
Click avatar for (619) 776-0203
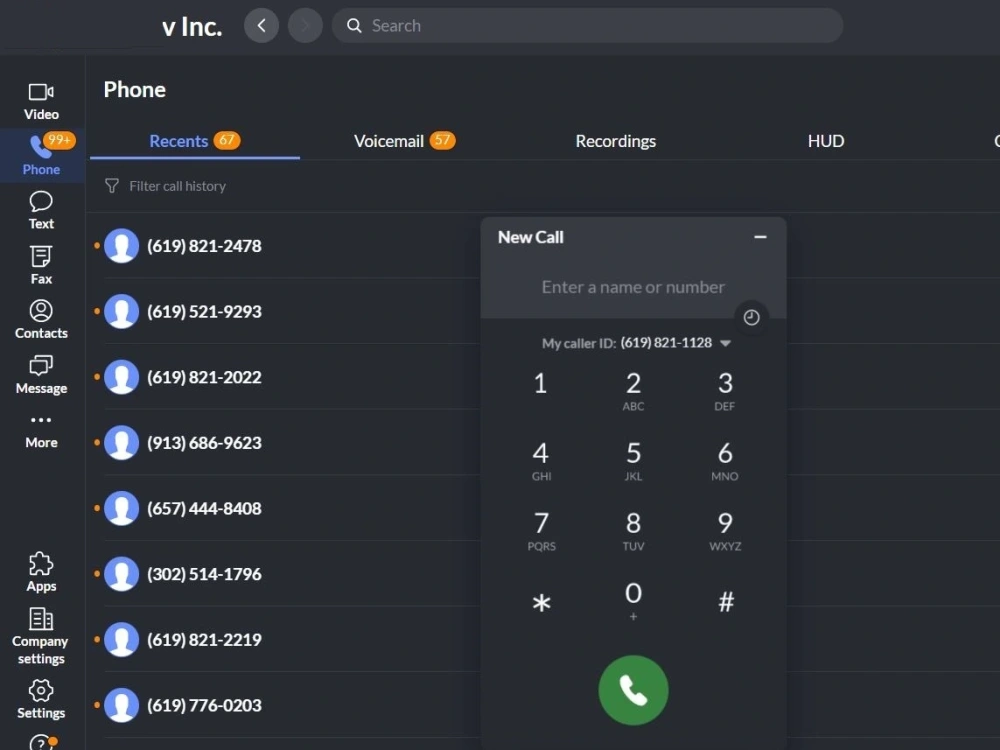(121, 705)
